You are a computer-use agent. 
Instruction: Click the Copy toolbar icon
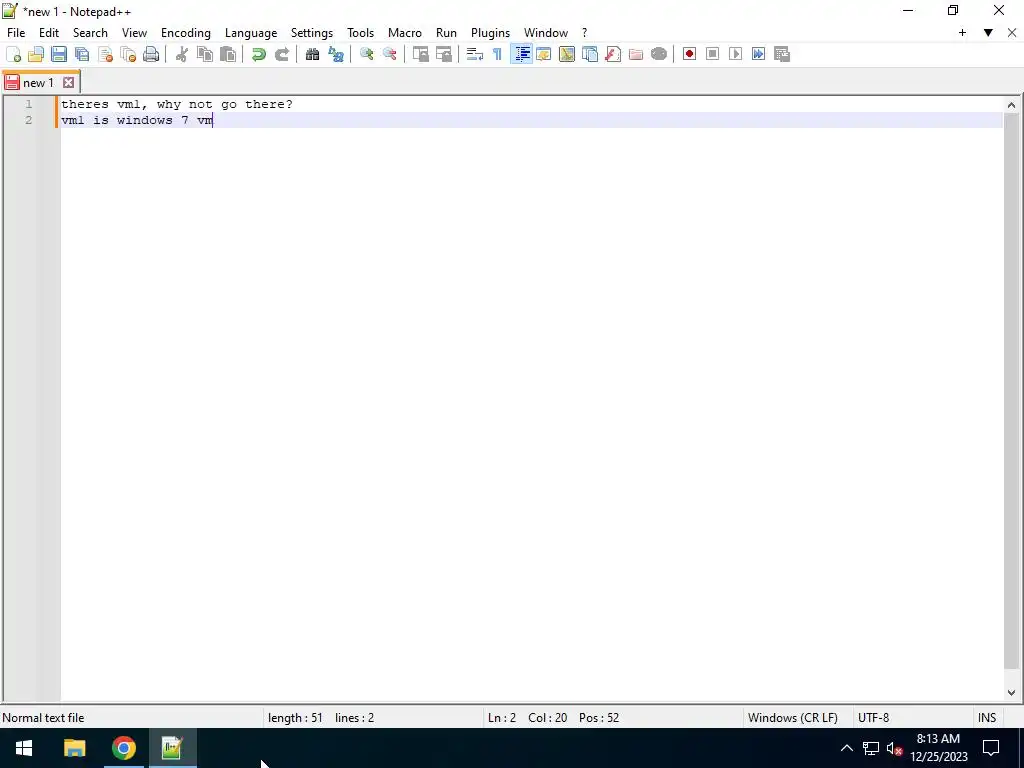click(x=205, y=54)
